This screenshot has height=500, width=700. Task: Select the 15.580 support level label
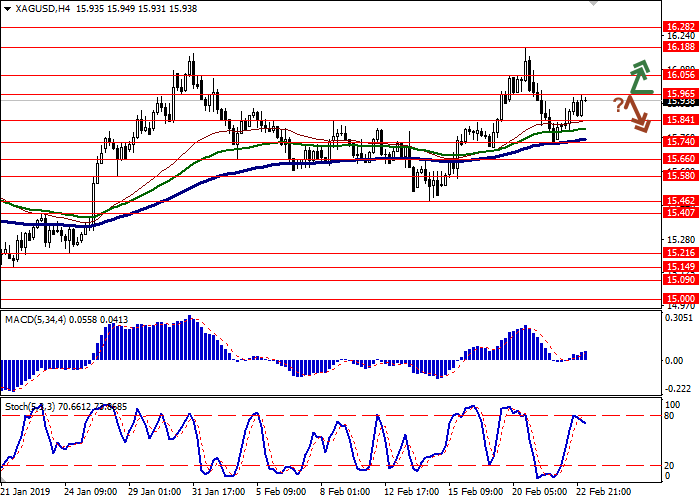tap(679, 175)
